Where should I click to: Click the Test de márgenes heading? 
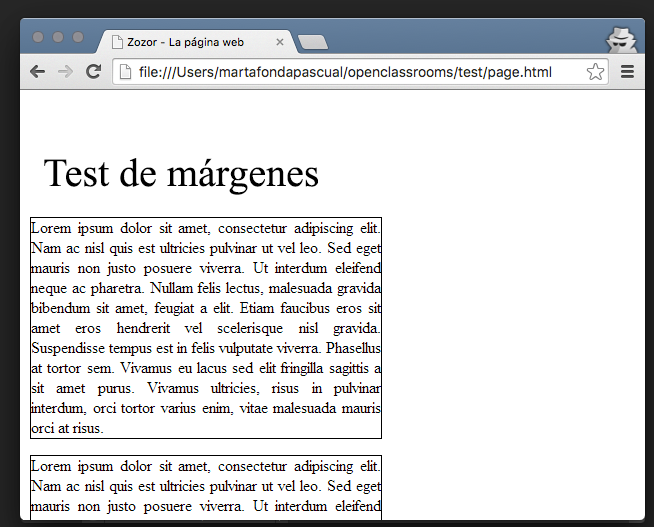point(181,174)
